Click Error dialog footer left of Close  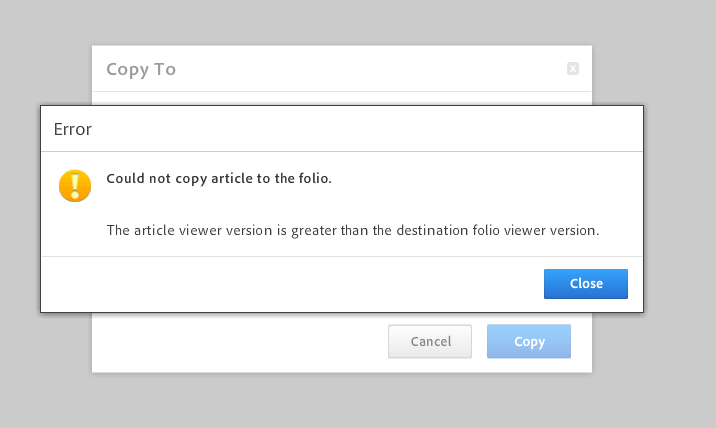(x=292, y=284)
